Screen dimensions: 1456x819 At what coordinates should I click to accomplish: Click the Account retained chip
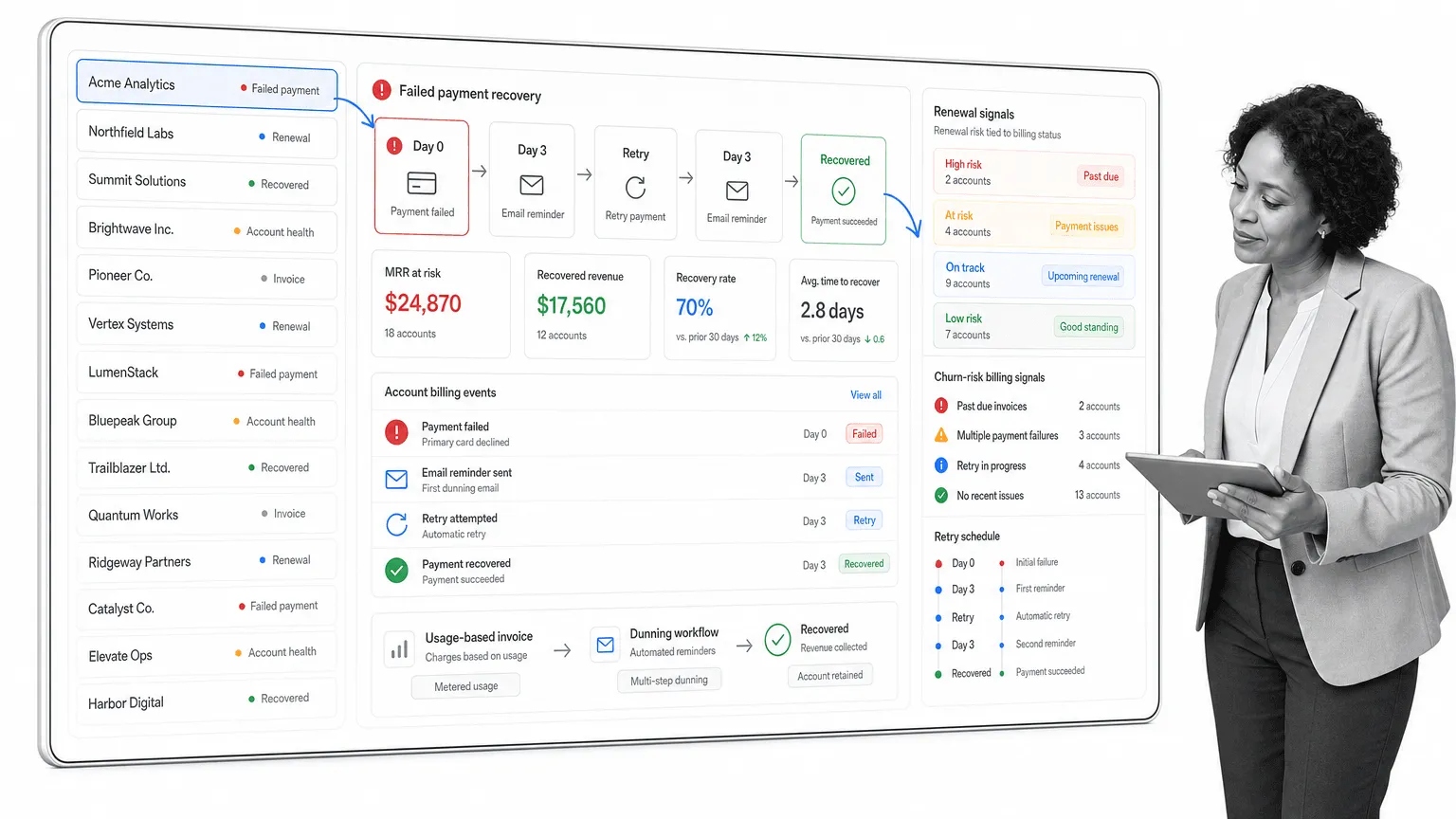pos(830,676)
